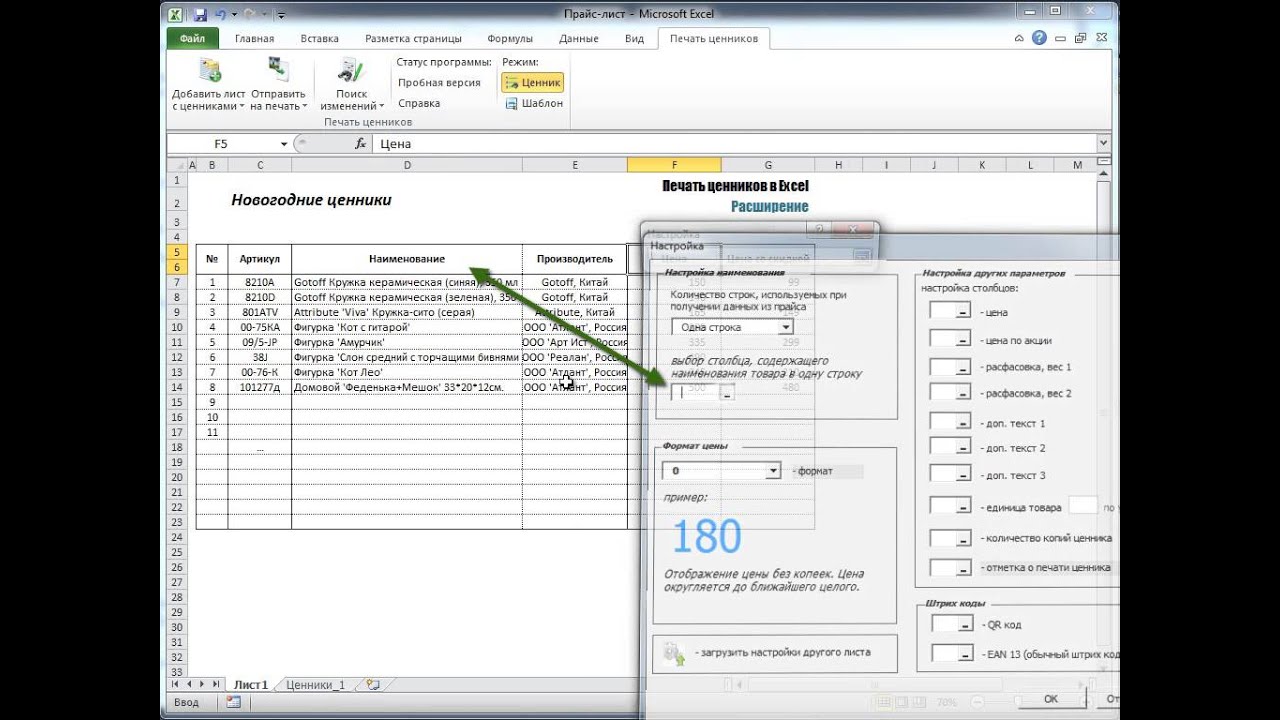Click the 'Артикул' header cell
This screenshot has height=720, width=1280.
259,259
